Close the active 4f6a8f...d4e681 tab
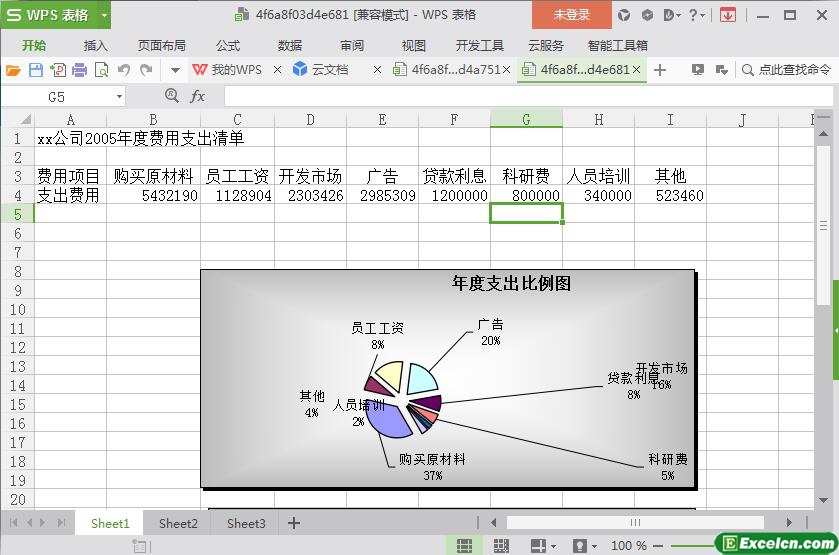This screenshot has height=555, width=839. [x=636, y=70]
